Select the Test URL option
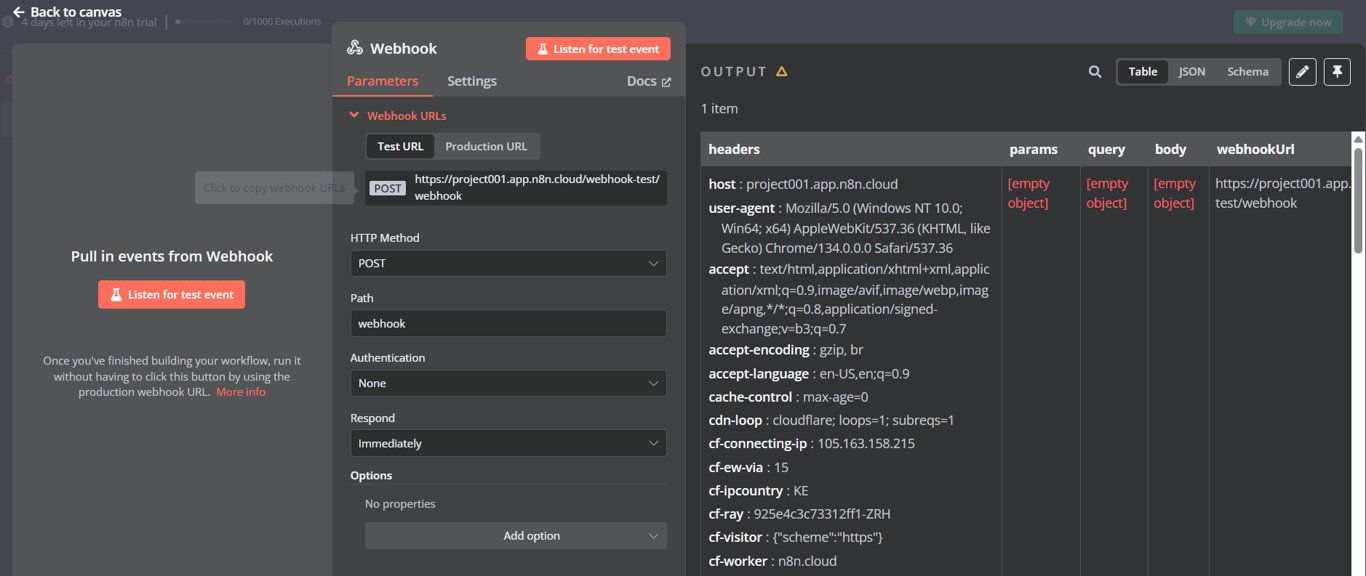The width and height of the screenshot is (1366, 576). pos(399,146)
